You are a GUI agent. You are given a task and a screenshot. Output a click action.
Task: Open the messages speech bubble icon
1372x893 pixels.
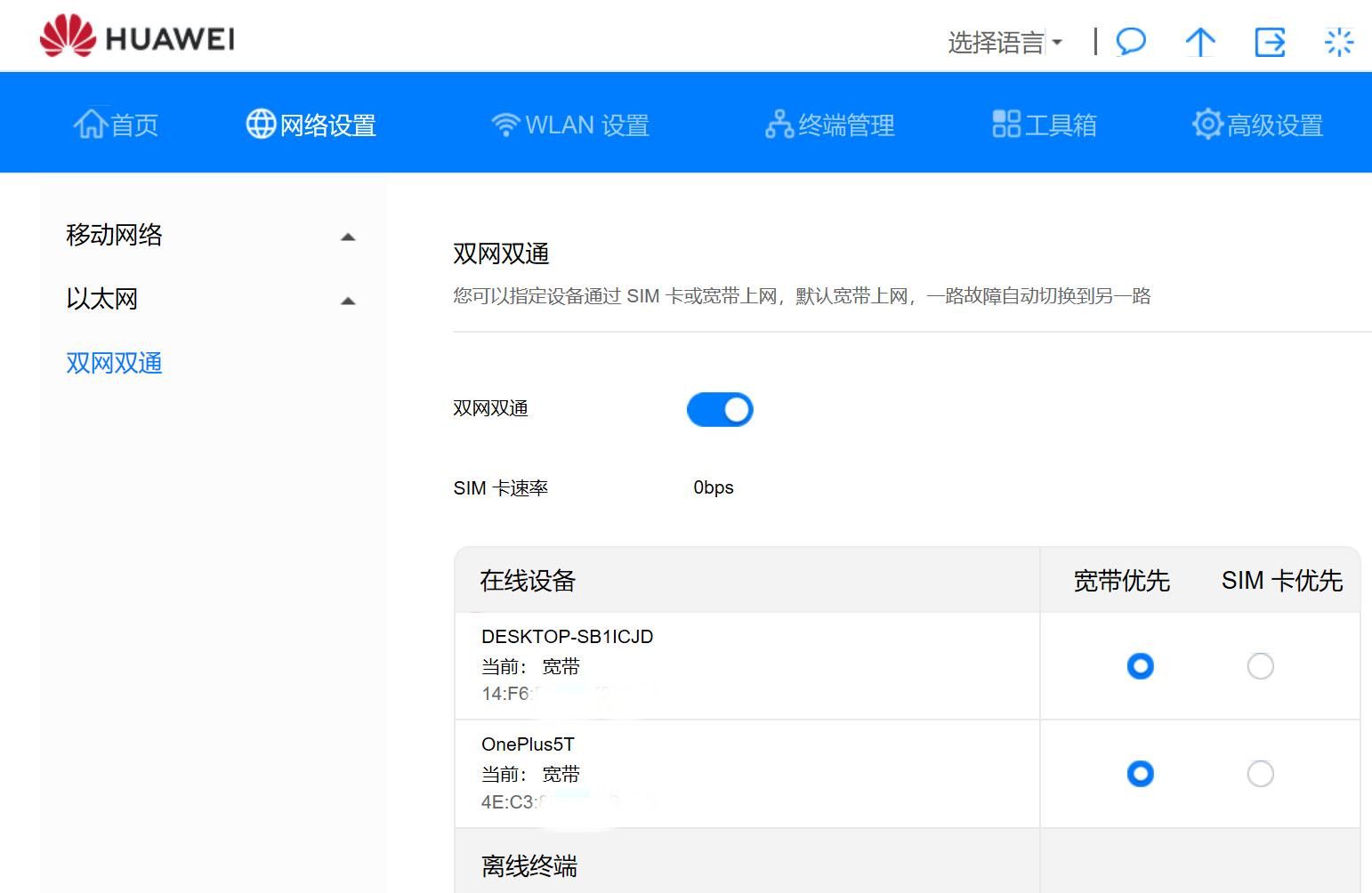pos(1131,41)
